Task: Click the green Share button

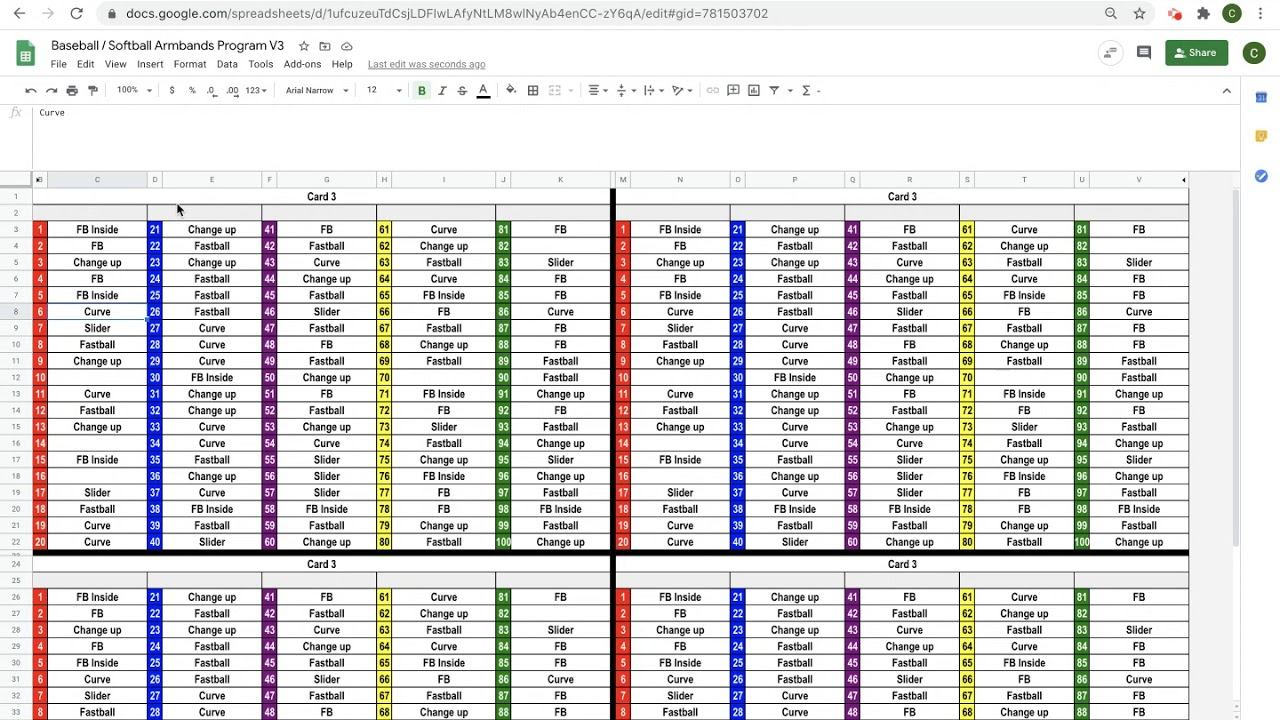Action: coord(1196,52)
